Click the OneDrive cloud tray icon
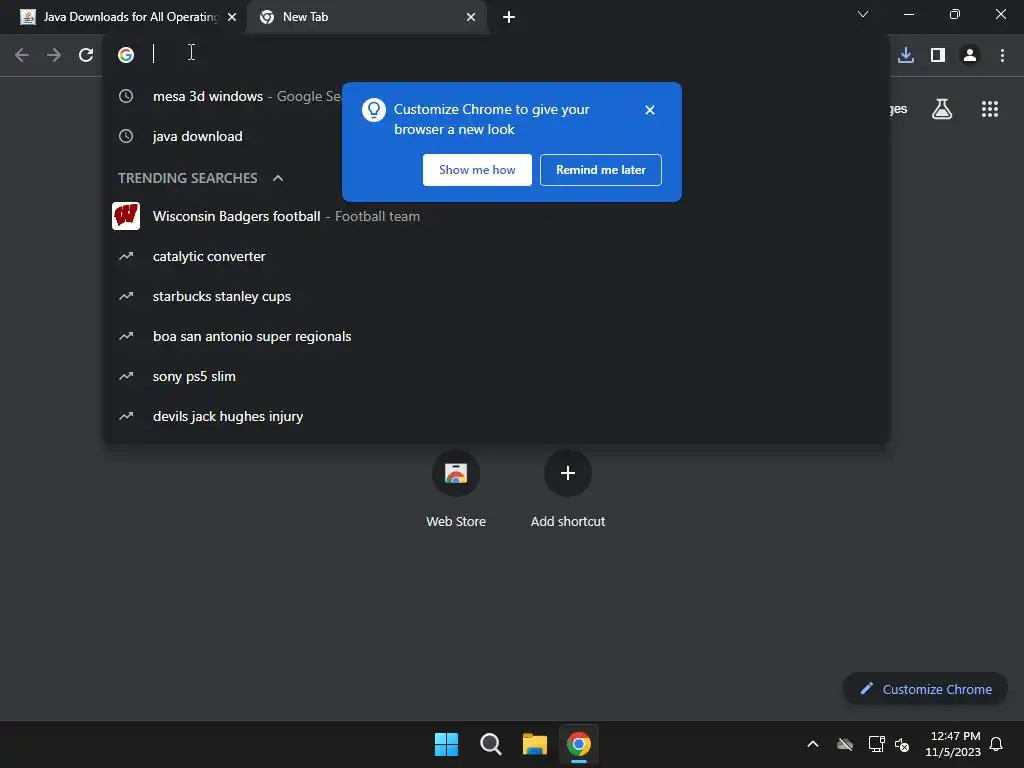This screenshot has height=768, width=1024. 844,744
